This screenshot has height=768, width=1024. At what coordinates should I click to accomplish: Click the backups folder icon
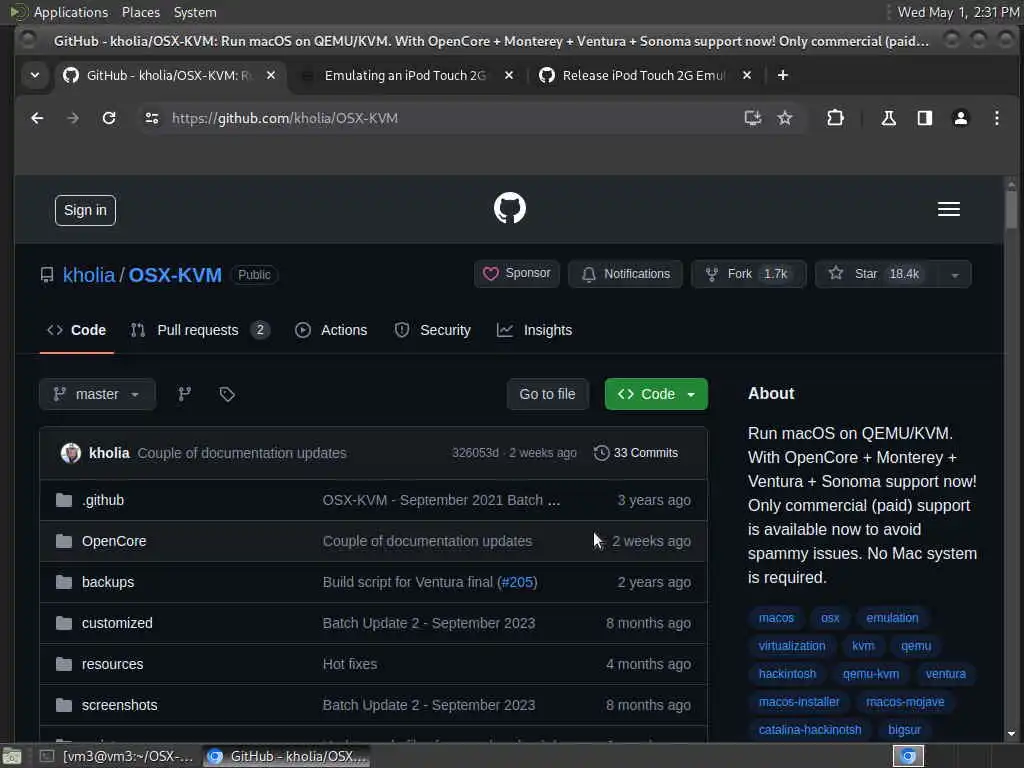(x=64, y=582)
